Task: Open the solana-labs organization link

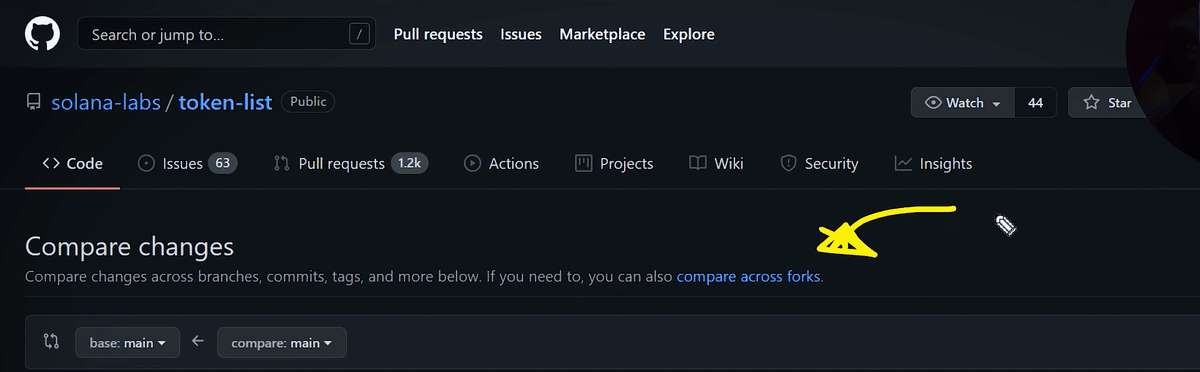Action: coord(106,102)
